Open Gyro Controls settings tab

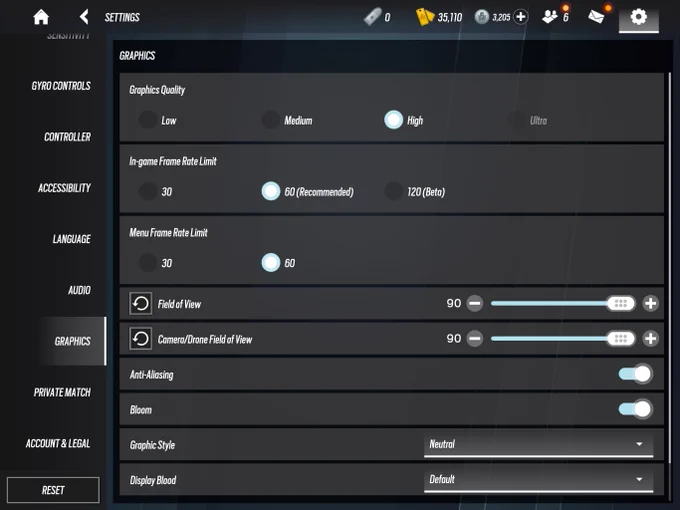pyautogui.click(x=61, y=86)
